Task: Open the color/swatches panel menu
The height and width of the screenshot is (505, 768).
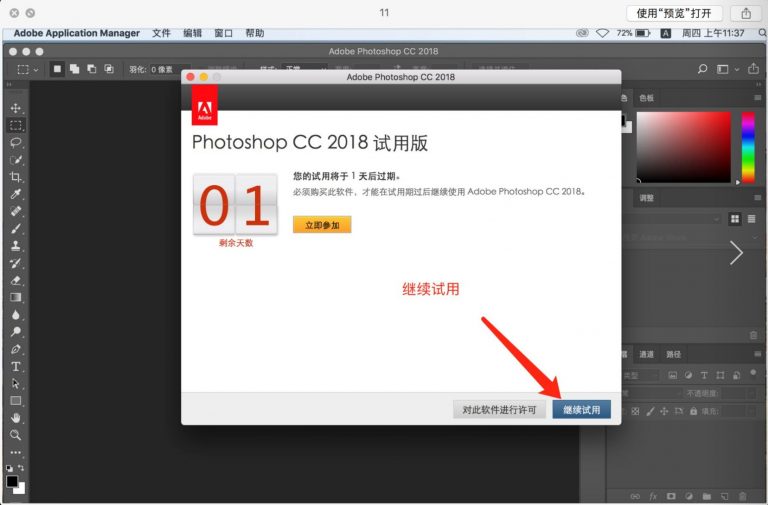Action: (x=757, y=98)
